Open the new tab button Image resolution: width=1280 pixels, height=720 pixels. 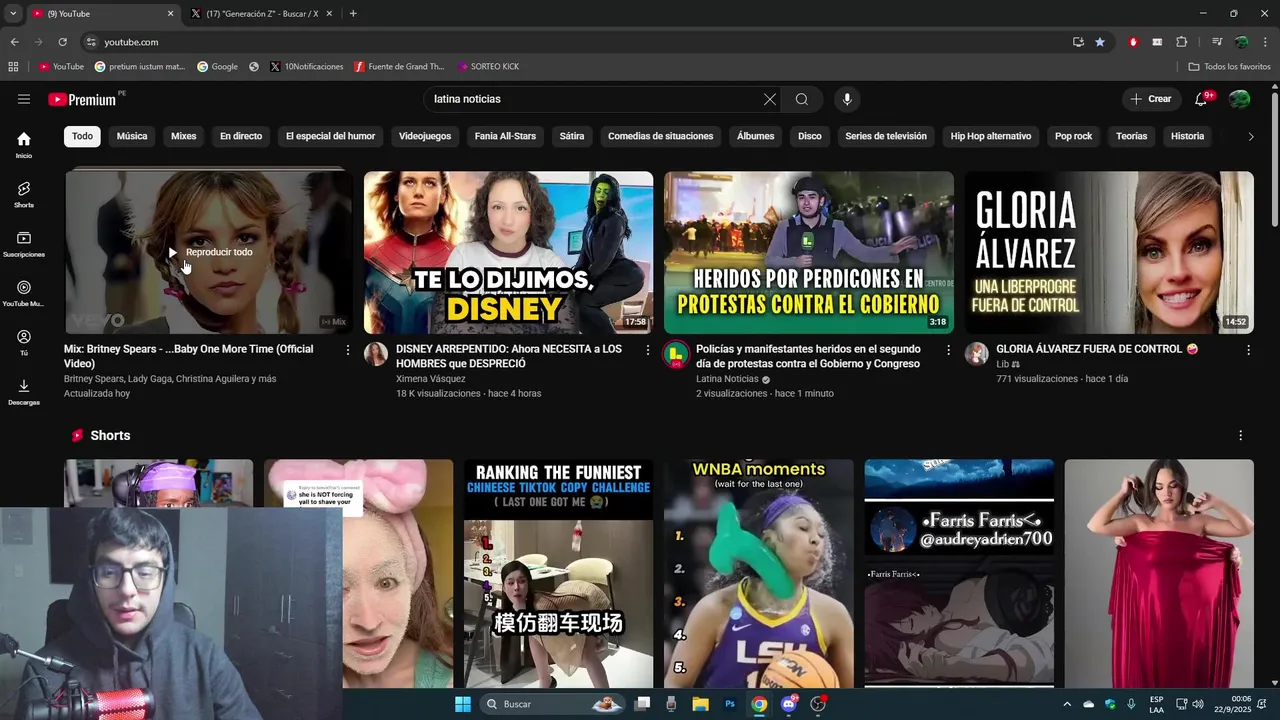click(x=353, y=13)
